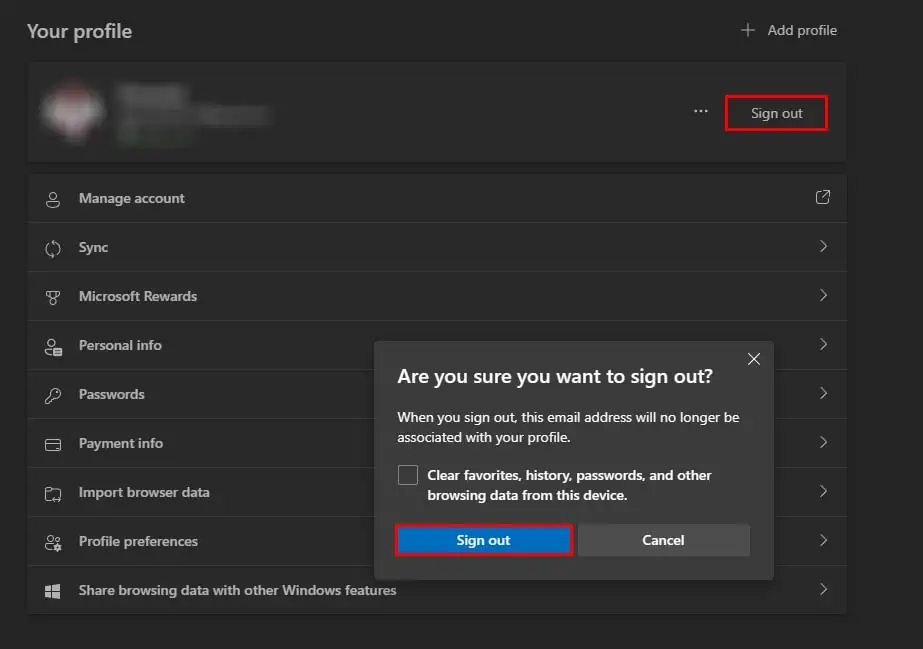Cancel the sign out dialog
This screenshot has height=649, width=923.
click(663, 540)
